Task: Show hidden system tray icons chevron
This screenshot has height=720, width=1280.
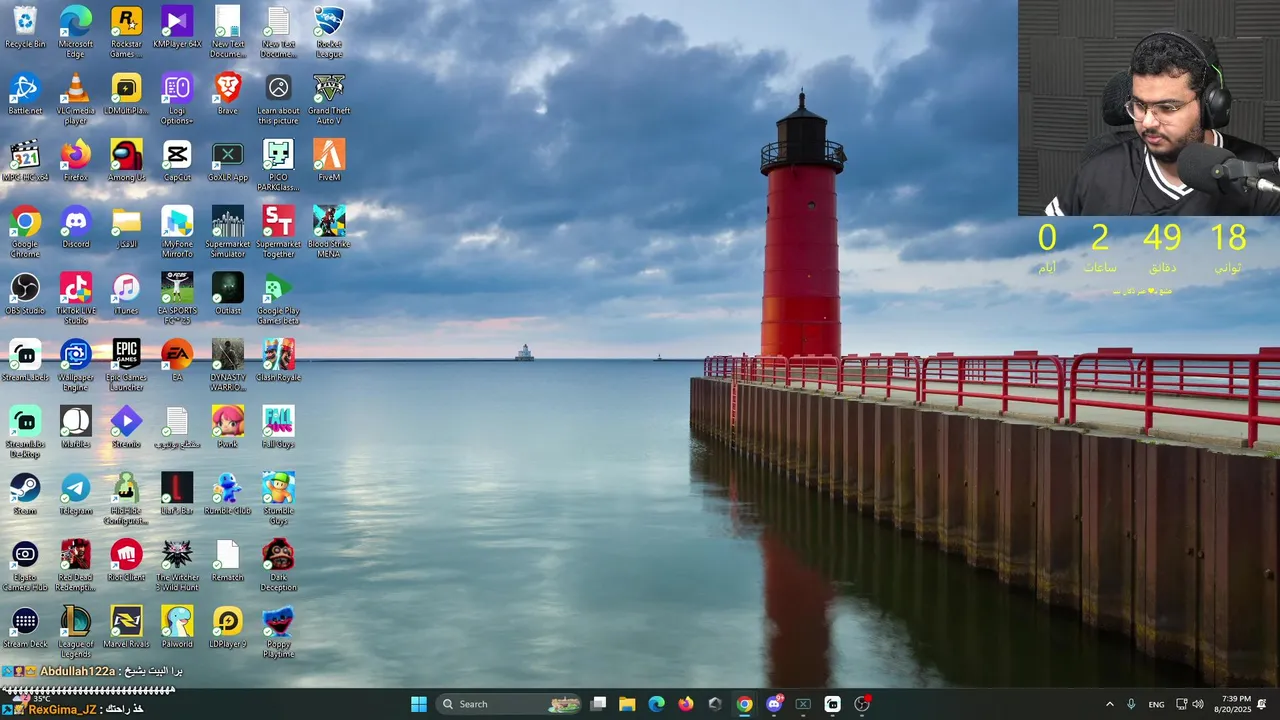Action: click(x=1109, y=704)
